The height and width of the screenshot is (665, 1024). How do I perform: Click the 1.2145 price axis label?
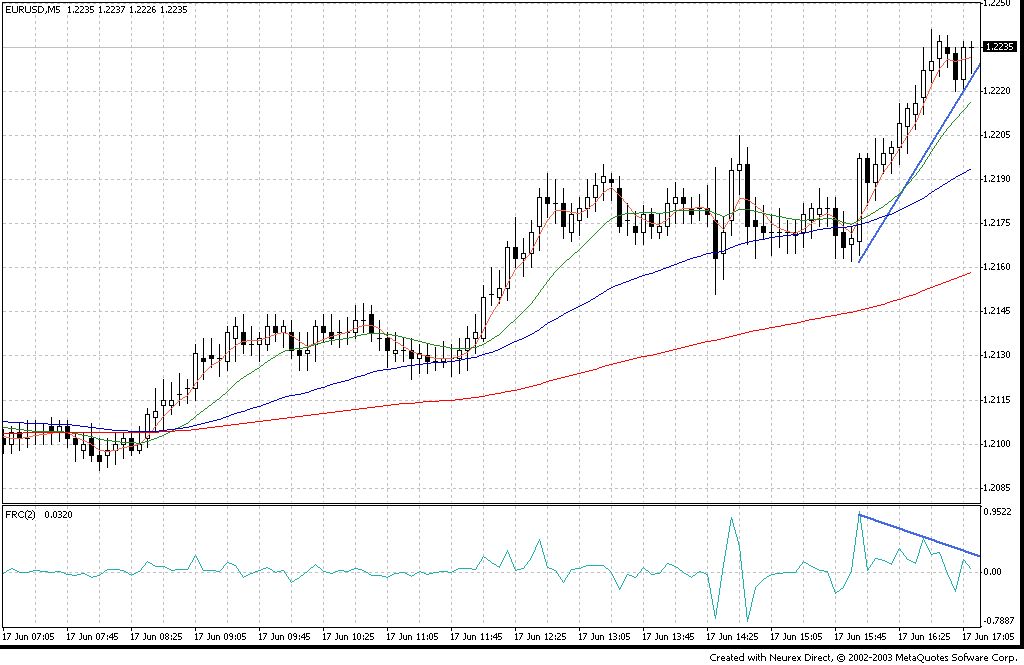[x=997, y=312]
